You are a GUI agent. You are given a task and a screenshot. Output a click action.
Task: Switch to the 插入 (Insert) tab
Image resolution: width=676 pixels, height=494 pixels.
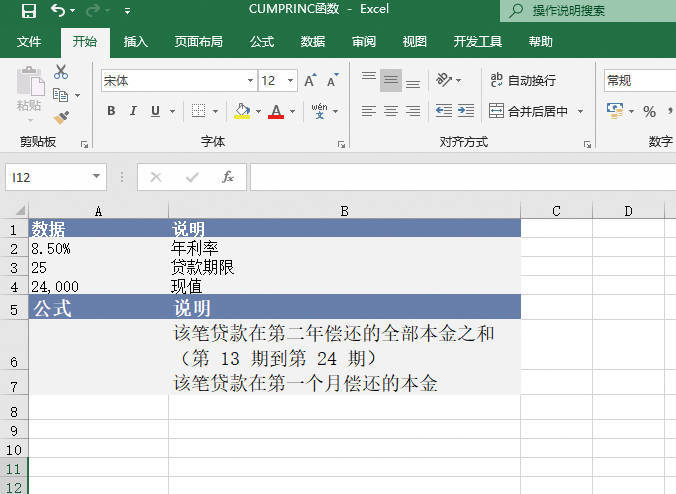coord(136,42)
